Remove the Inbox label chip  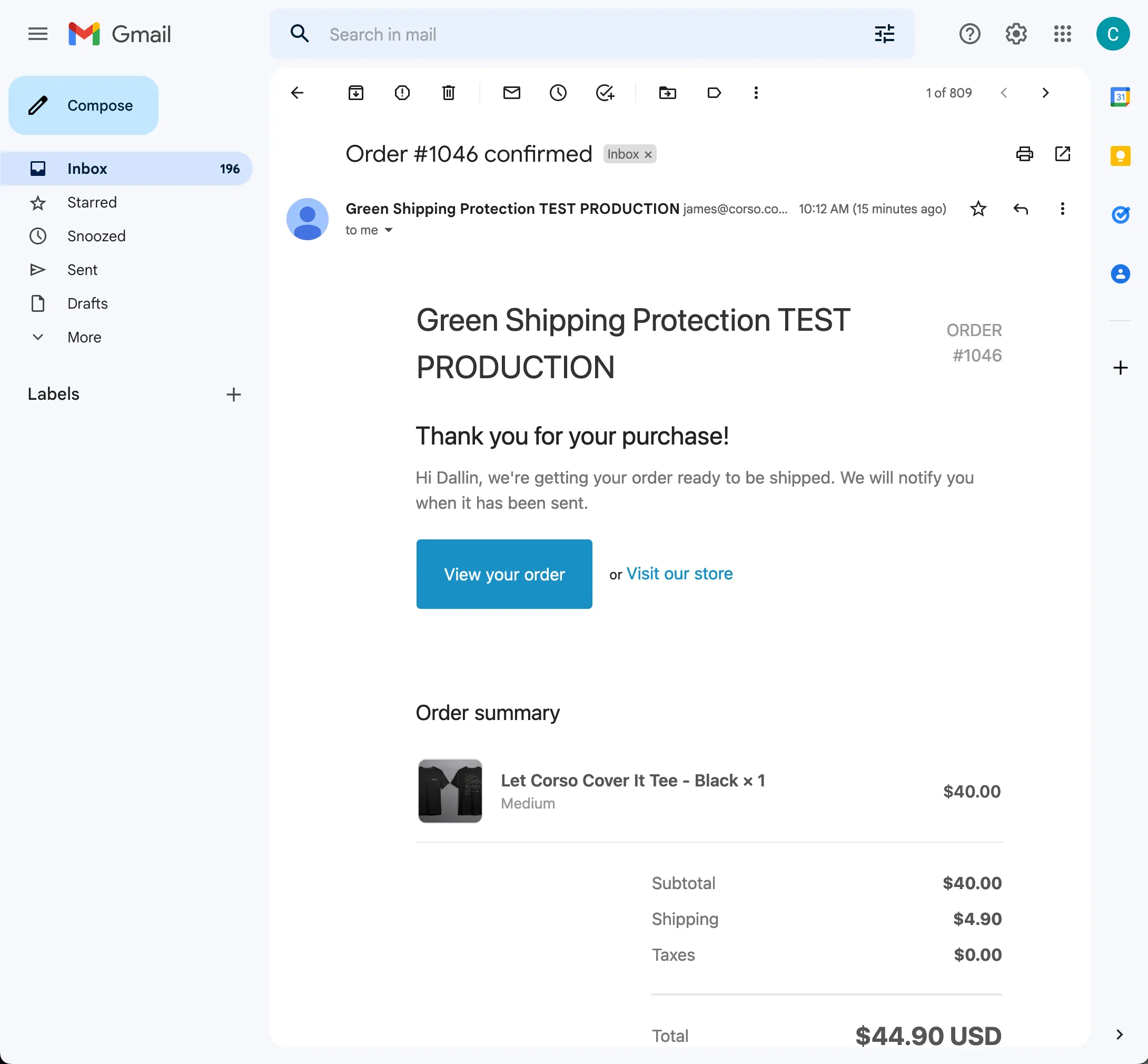tap(648, 154)
